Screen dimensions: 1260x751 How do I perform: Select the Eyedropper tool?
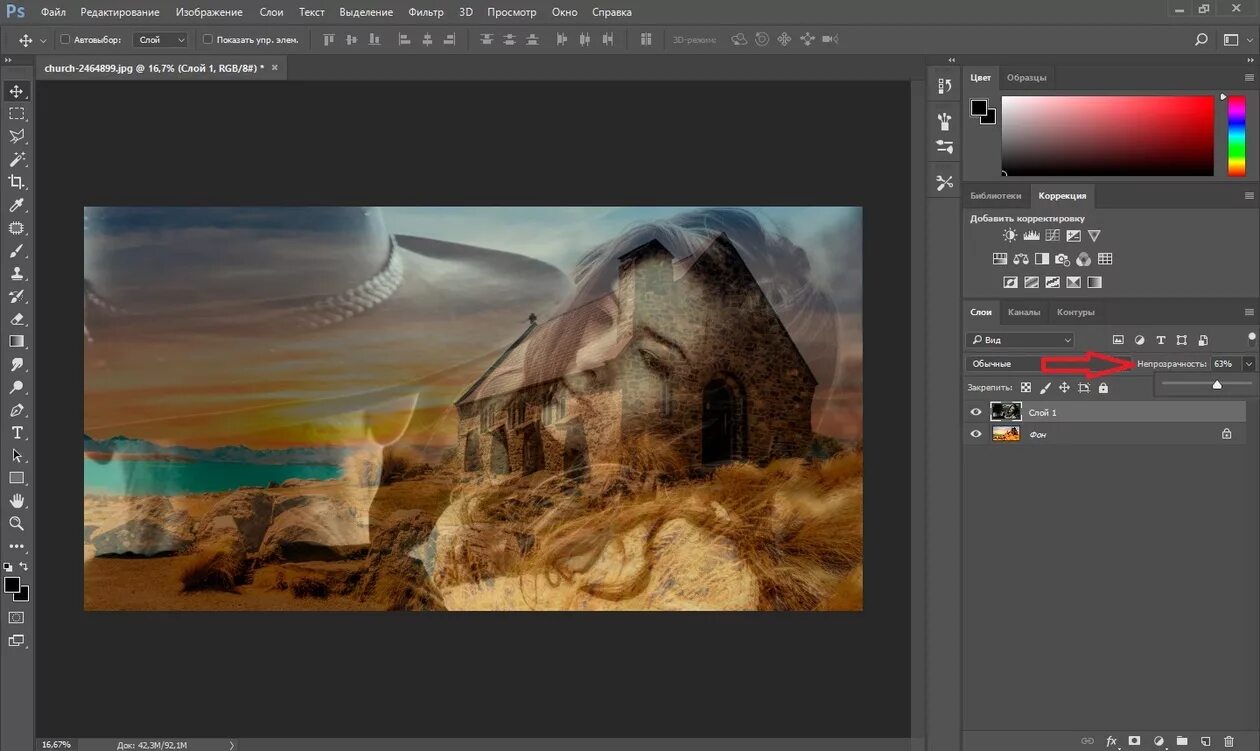click(17, 205)
